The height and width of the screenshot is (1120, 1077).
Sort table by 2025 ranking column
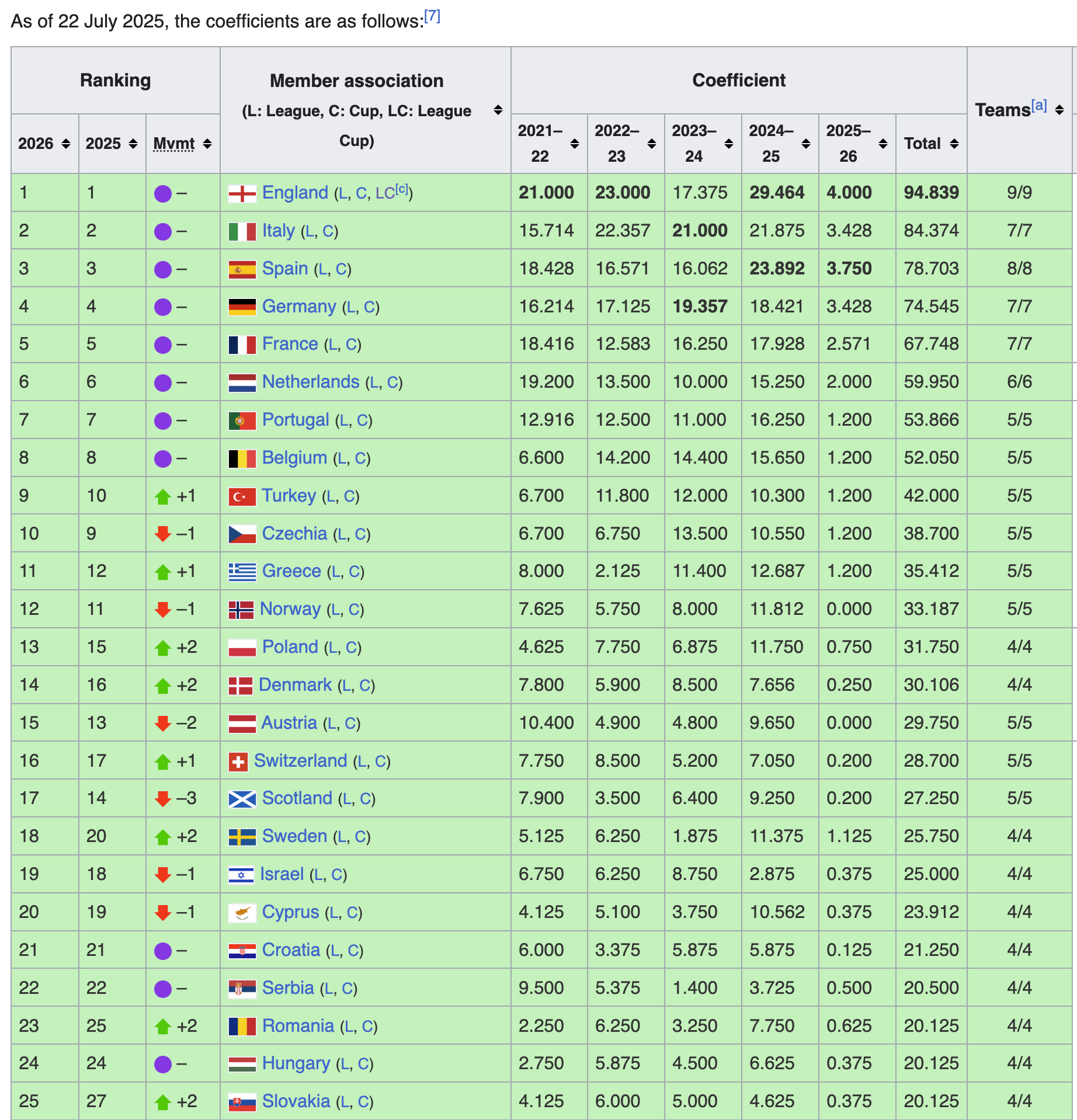tap(133, 144)
